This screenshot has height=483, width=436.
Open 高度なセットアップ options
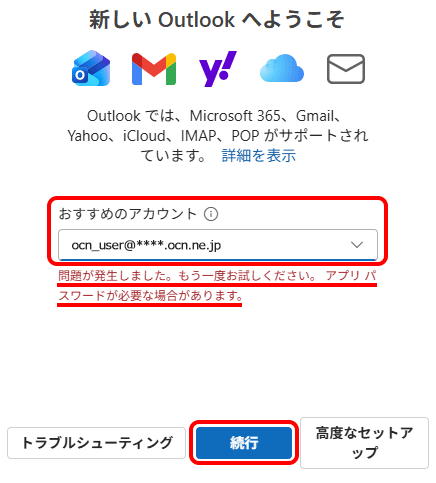[x=364, y=443]
